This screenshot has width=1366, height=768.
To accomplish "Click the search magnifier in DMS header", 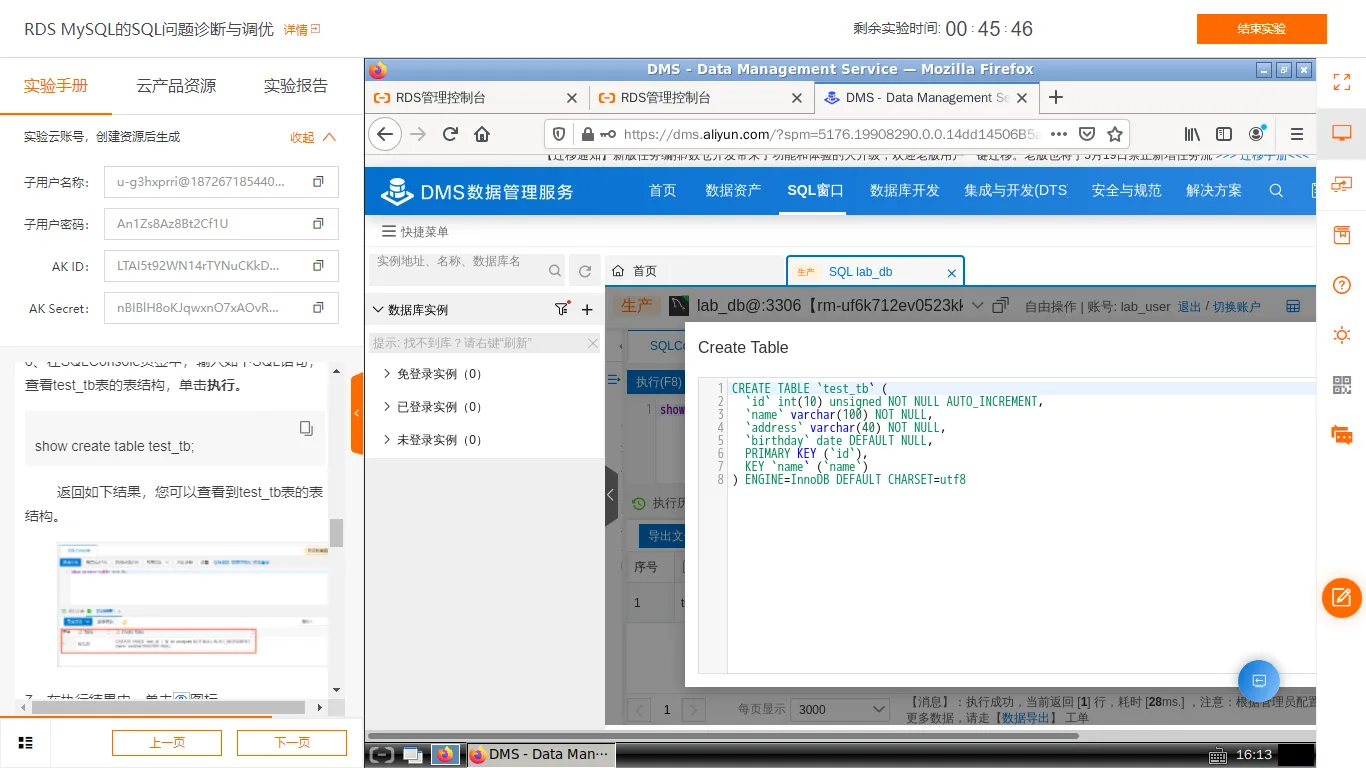I will (x=1276, y=190).
